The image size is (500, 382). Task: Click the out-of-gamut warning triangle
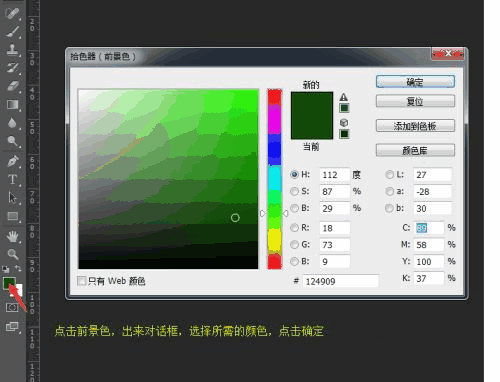344,97
